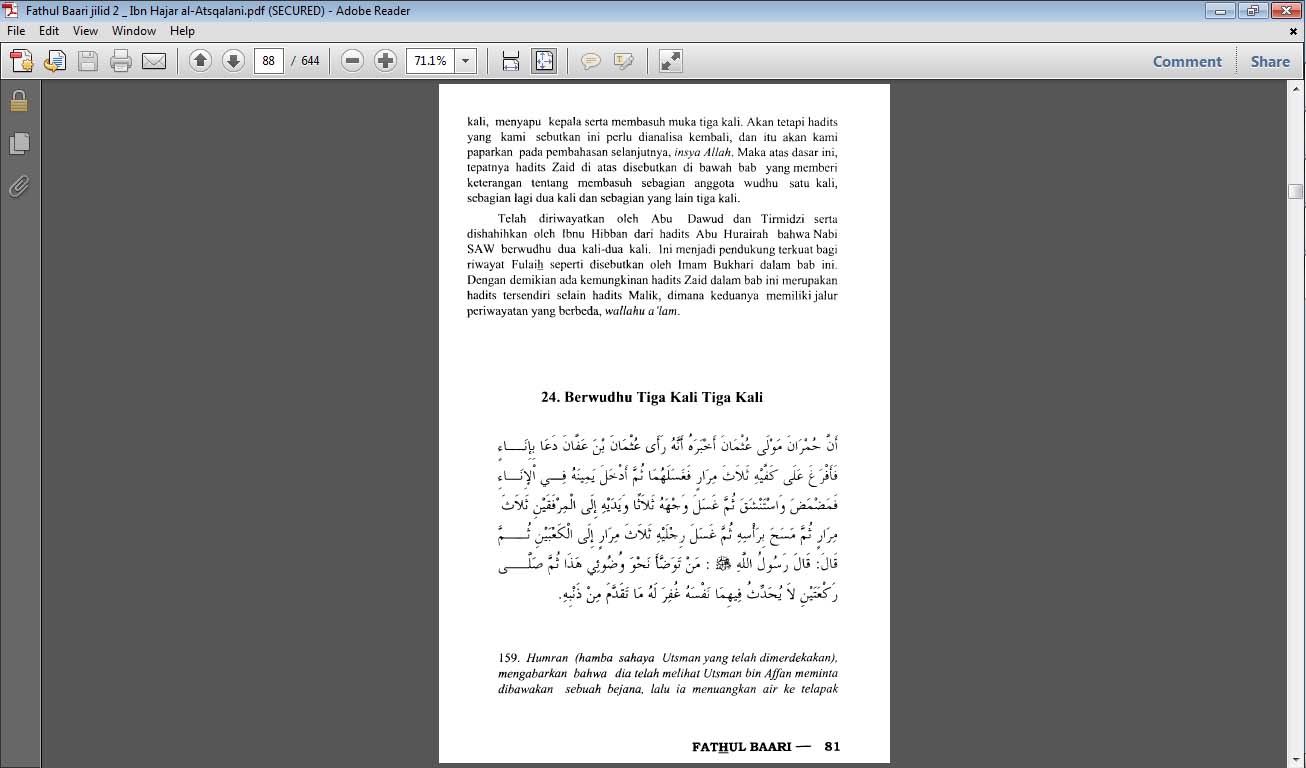This screenshot has width=1306, height=768.
Task: Toggle Fit Width page display
Action: (509, 60)
